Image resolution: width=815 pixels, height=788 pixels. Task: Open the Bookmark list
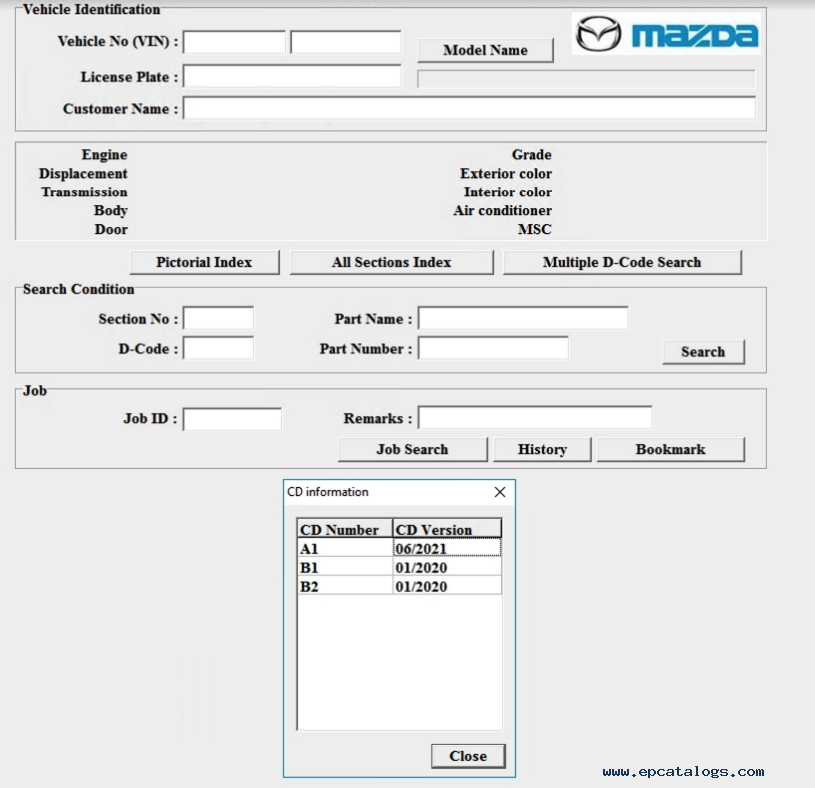click(670, 449)
